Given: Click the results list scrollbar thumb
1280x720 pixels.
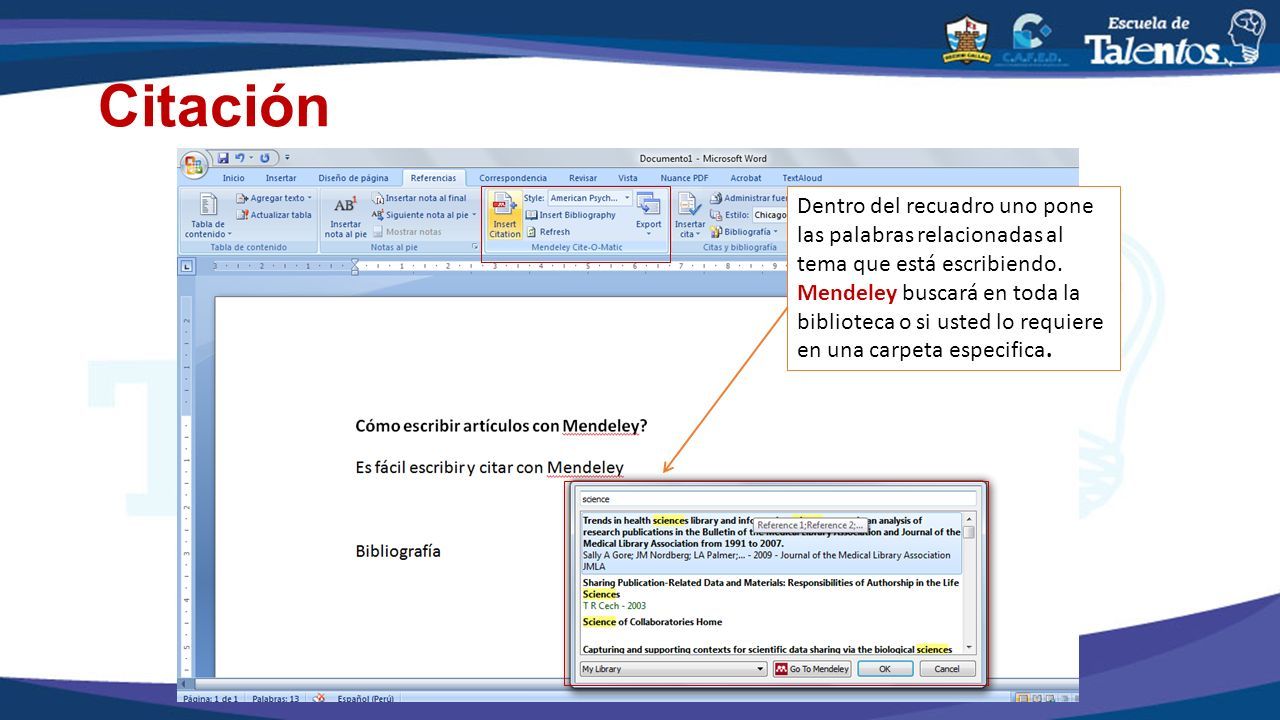Looking at the screenshot, I should [x=969, y=532].
